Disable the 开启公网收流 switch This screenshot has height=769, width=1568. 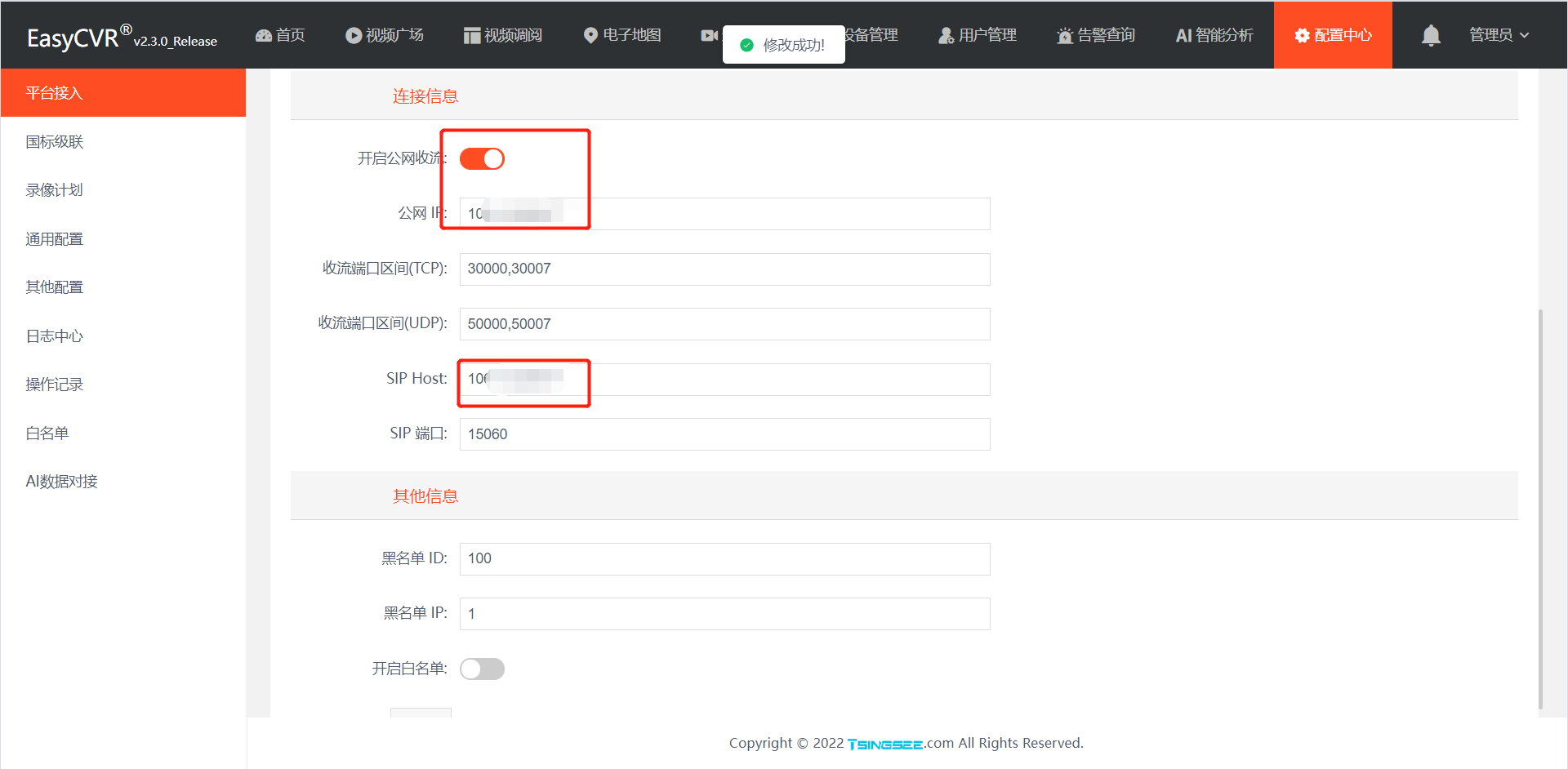click(x=482, y=158)
